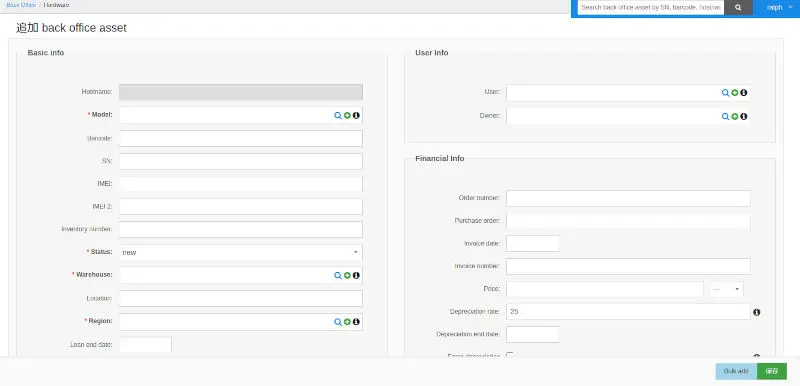The image size is (800, 386).
Task: Click the lookup magnifier for Warehouse
Action: (x=338, y=275)
